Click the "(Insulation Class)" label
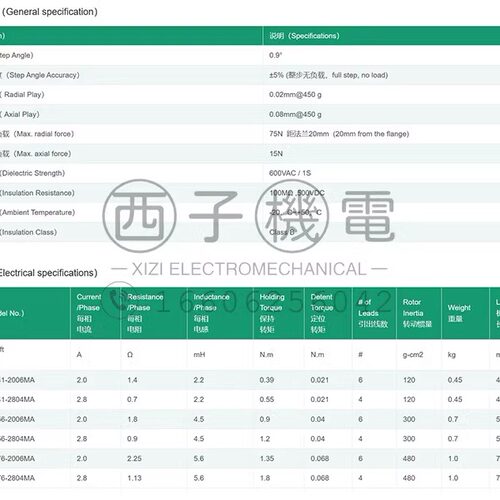 tap(29, 232)
